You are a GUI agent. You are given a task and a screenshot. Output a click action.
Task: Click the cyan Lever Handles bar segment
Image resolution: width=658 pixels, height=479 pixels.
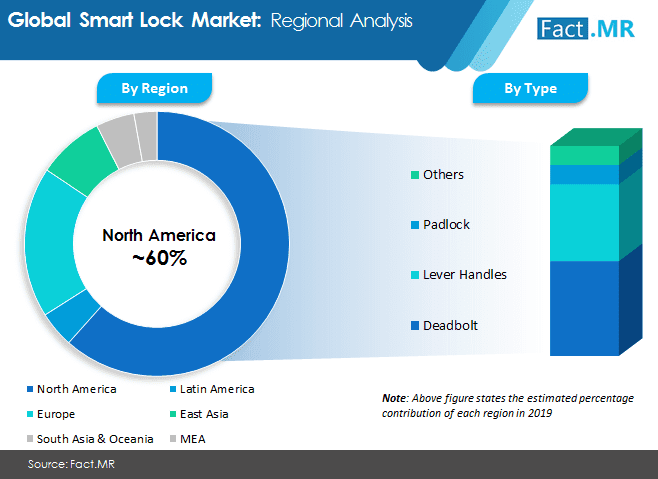coord(584,222)
